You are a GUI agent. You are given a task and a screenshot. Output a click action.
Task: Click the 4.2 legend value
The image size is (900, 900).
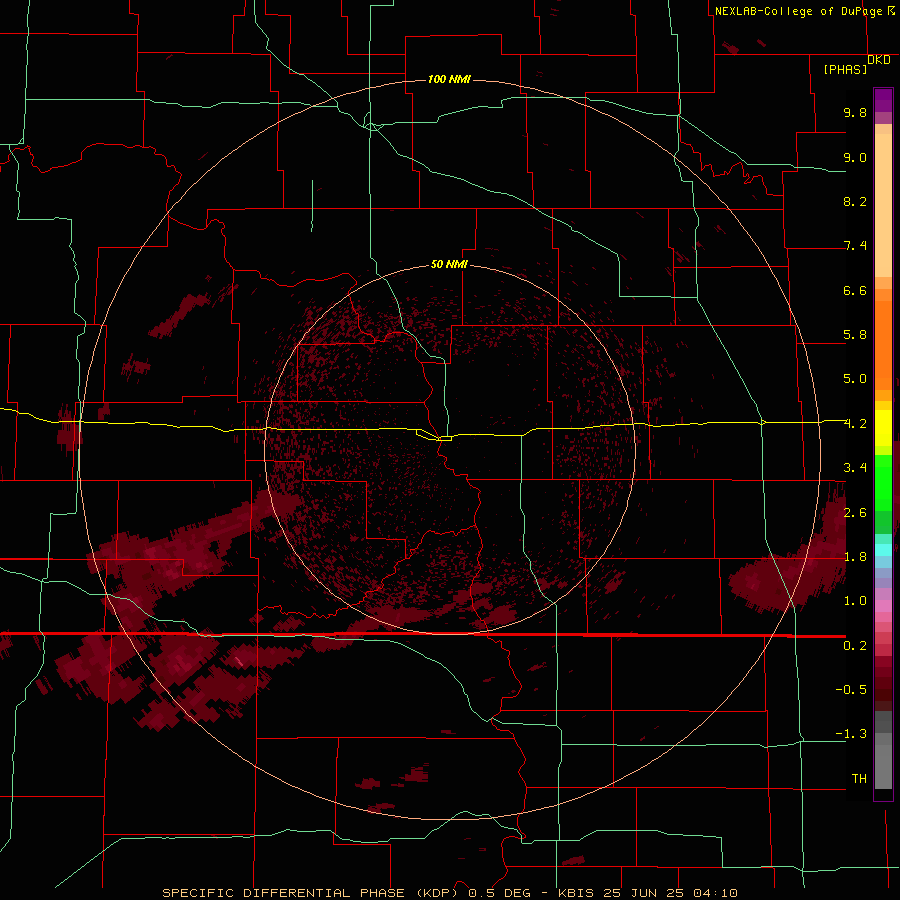[x=855, y=424]
